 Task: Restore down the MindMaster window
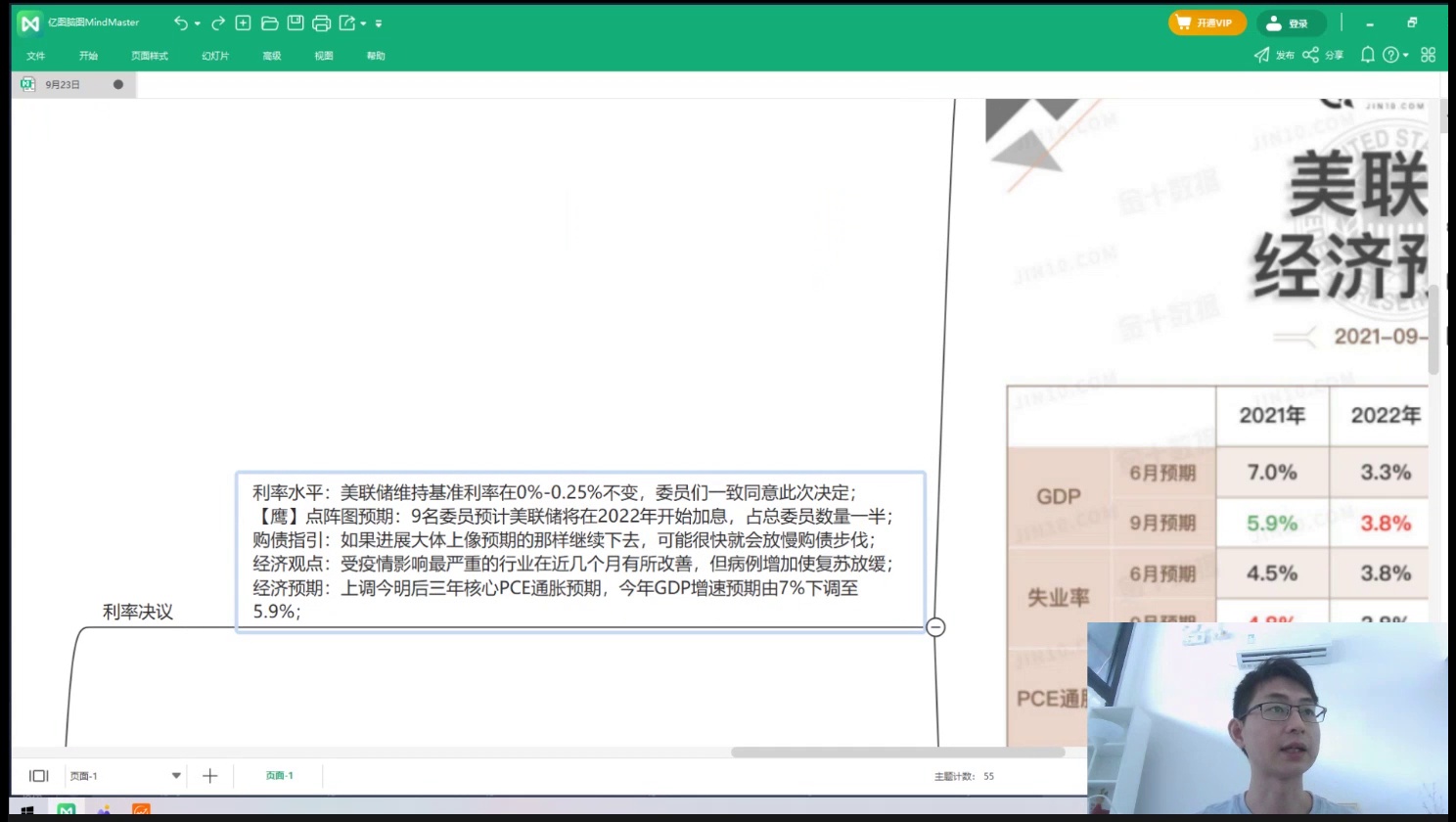coord(1412,23)
